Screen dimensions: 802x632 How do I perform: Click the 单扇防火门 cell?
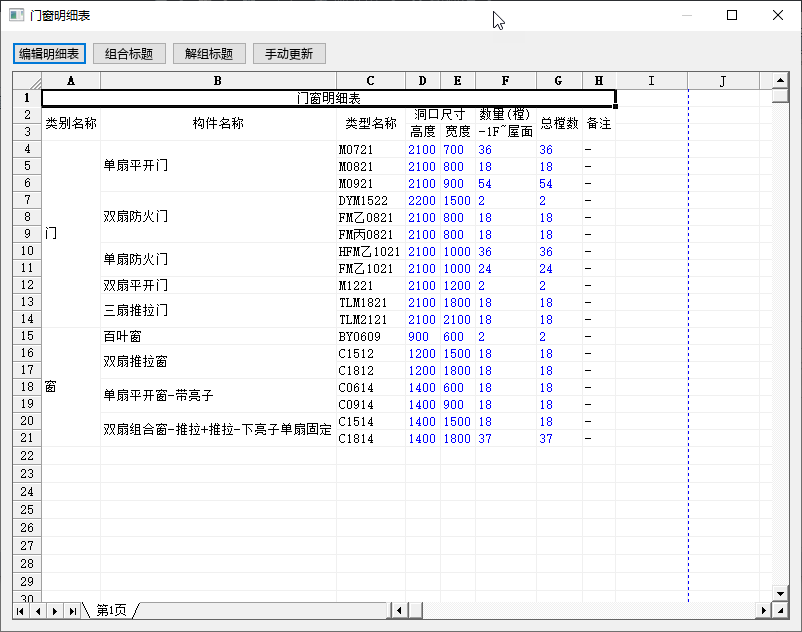tap(218, 259)
